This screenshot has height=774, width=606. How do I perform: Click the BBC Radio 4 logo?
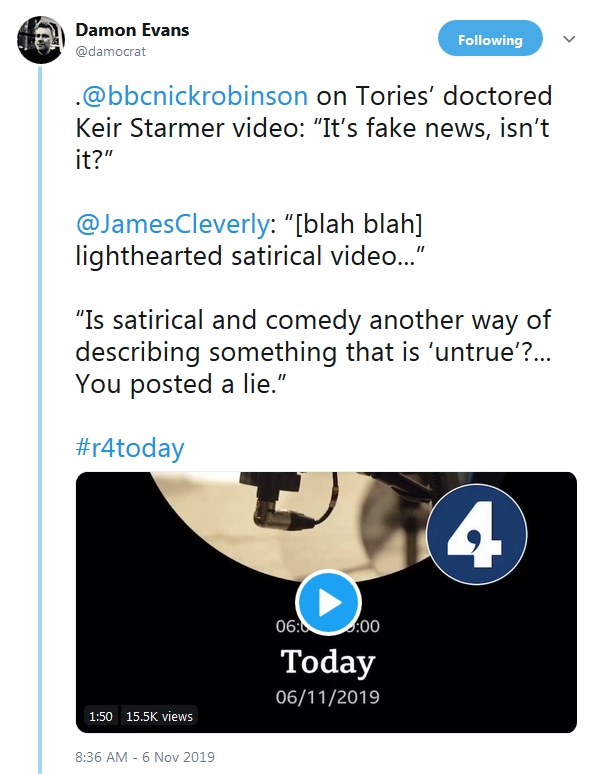click(477, 537)
